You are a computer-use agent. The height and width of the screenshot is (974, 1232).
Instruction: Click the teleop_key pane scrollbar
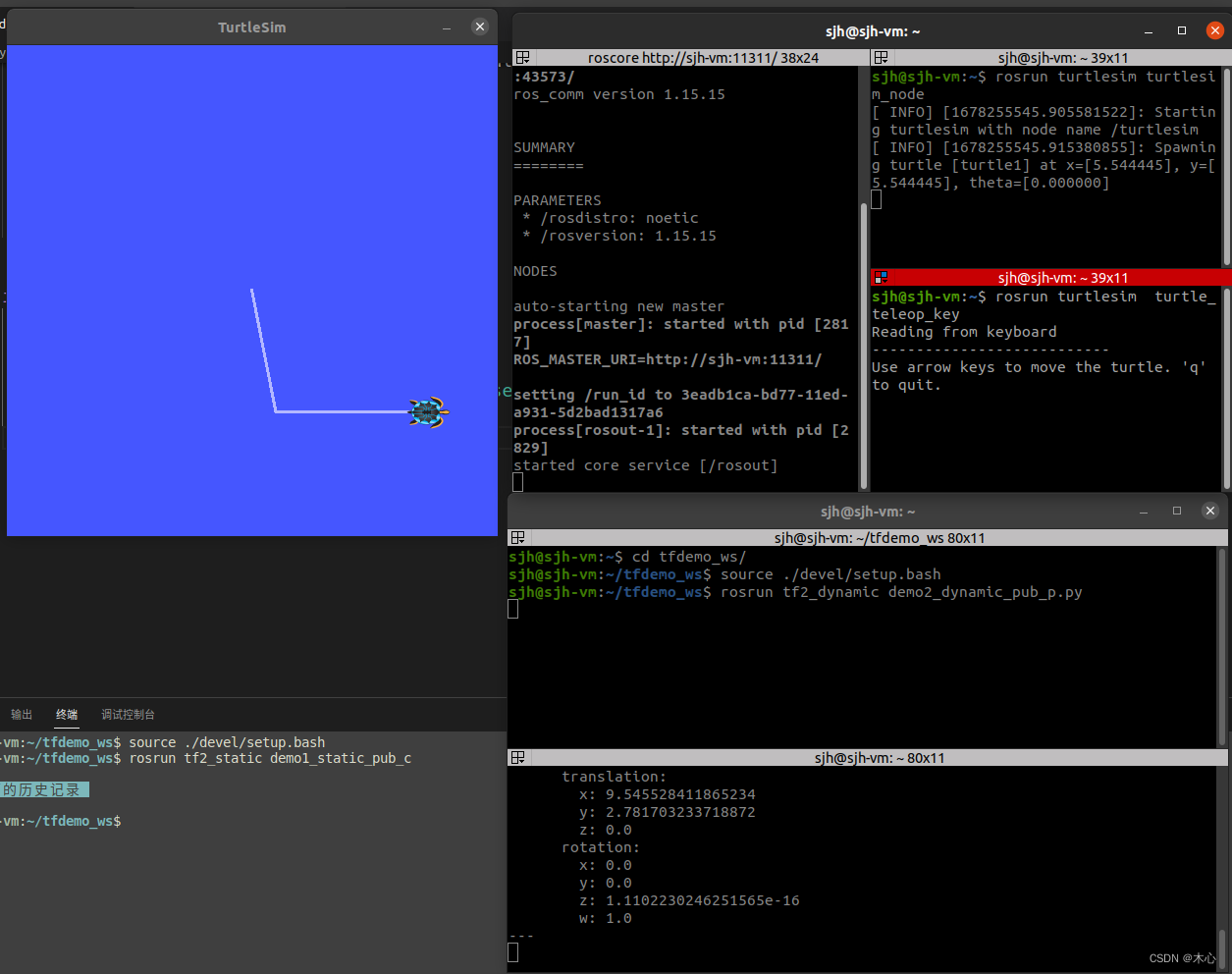click(x=1226, y=389)
